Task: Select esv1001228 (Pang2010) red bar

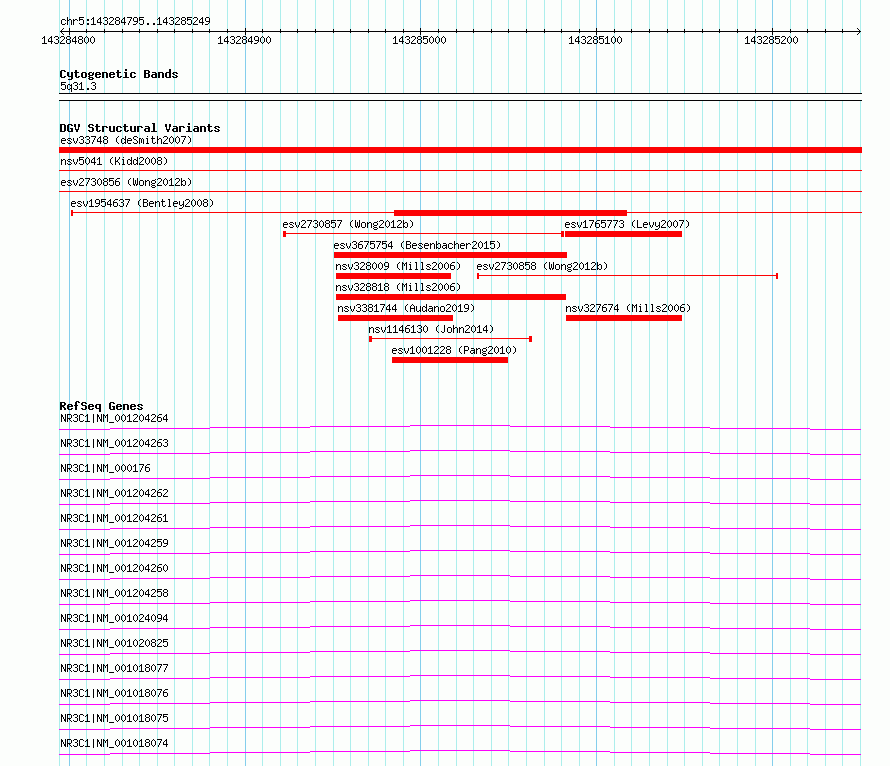Action: (x=450, y=360)
